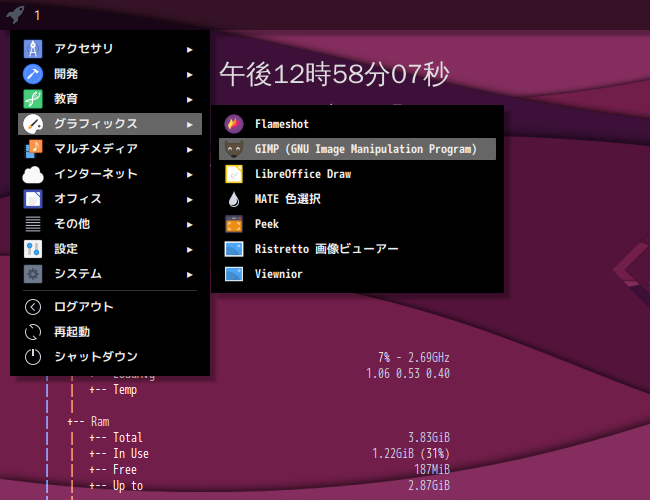Click the Ristretto image viewer icon
Image resolution: width=650 pixels, height=500 pixels.
[234, 249]
